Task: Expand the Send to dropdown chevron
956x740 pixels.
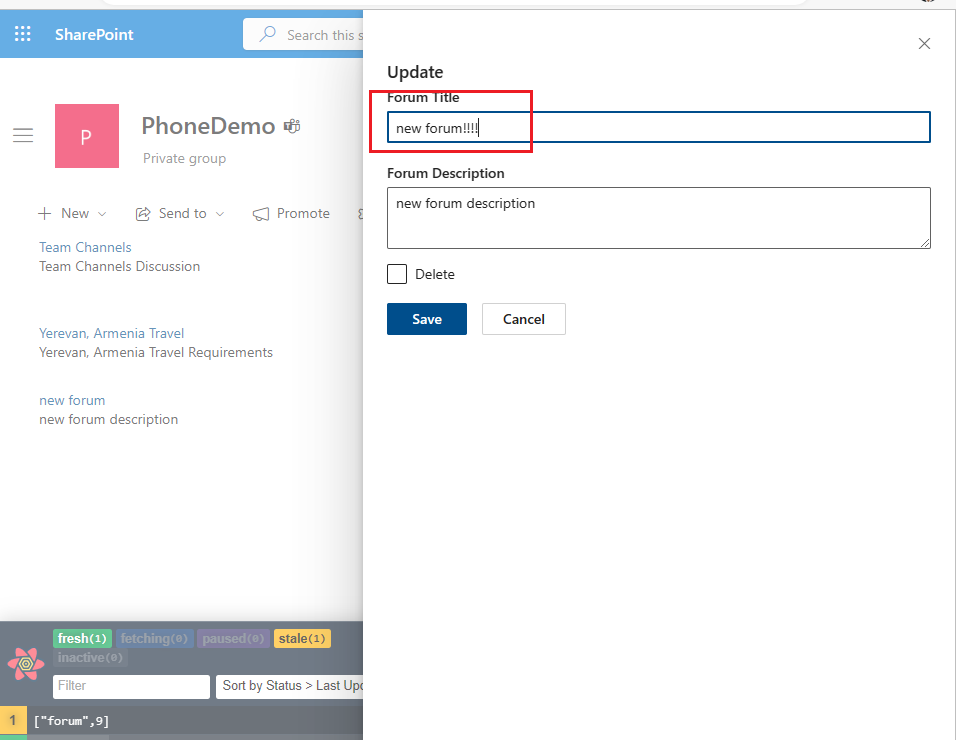Action: coord(220,214)
